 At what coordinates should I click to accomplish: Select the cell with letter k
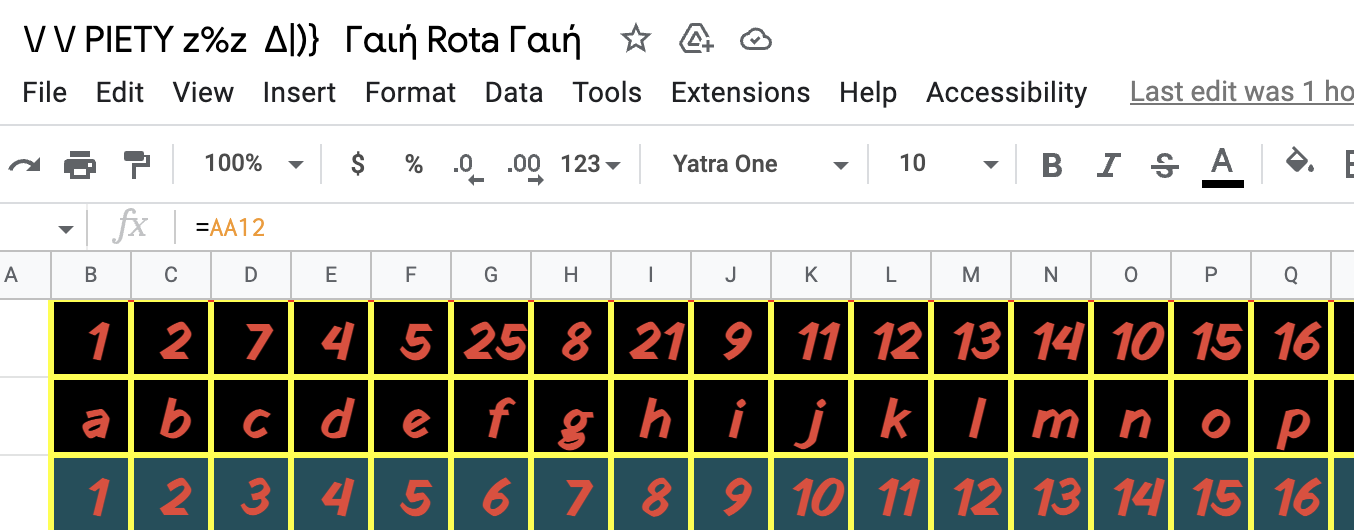(891, 417)
